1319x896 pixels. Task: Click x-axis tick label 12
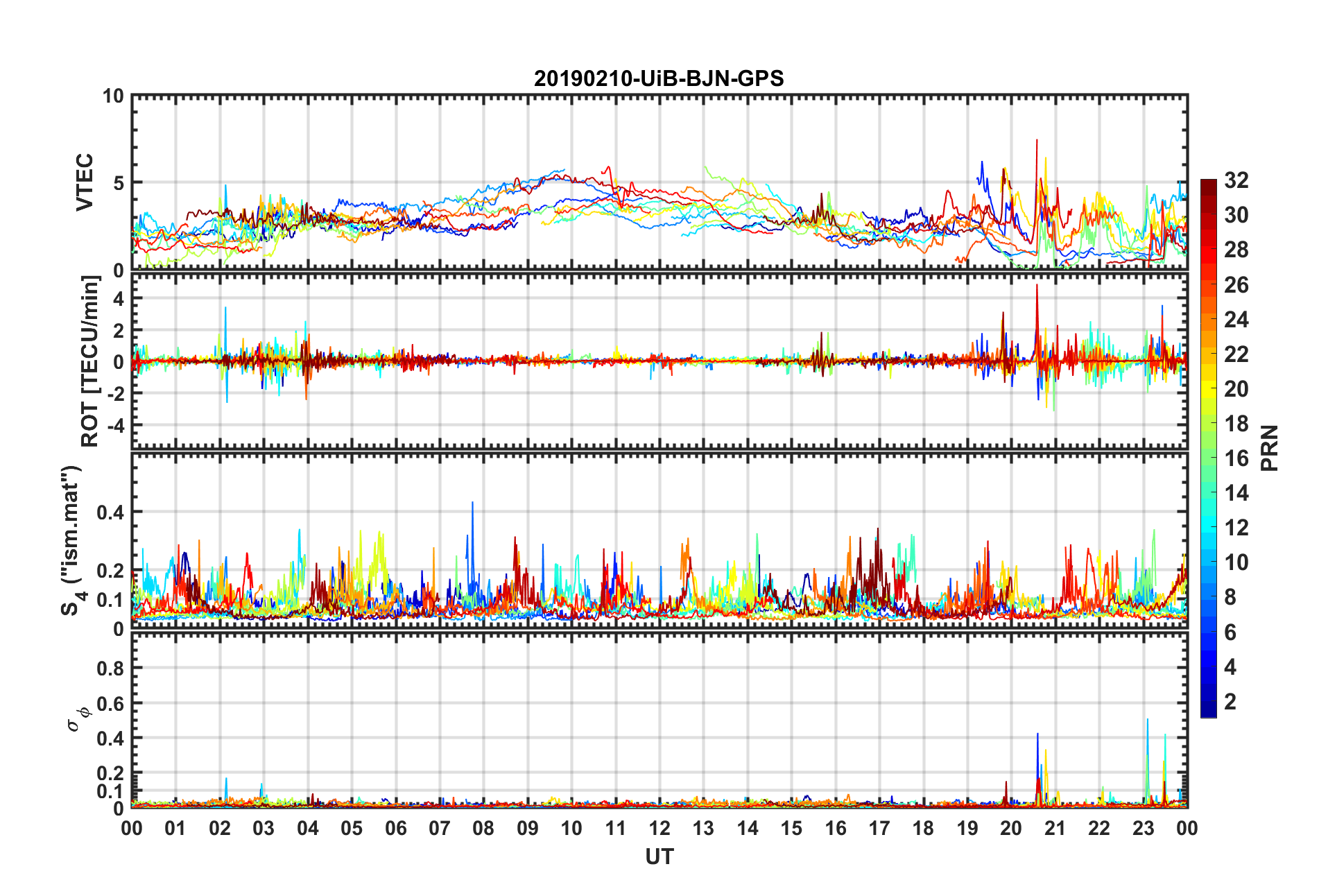click(x=659, y=829)
